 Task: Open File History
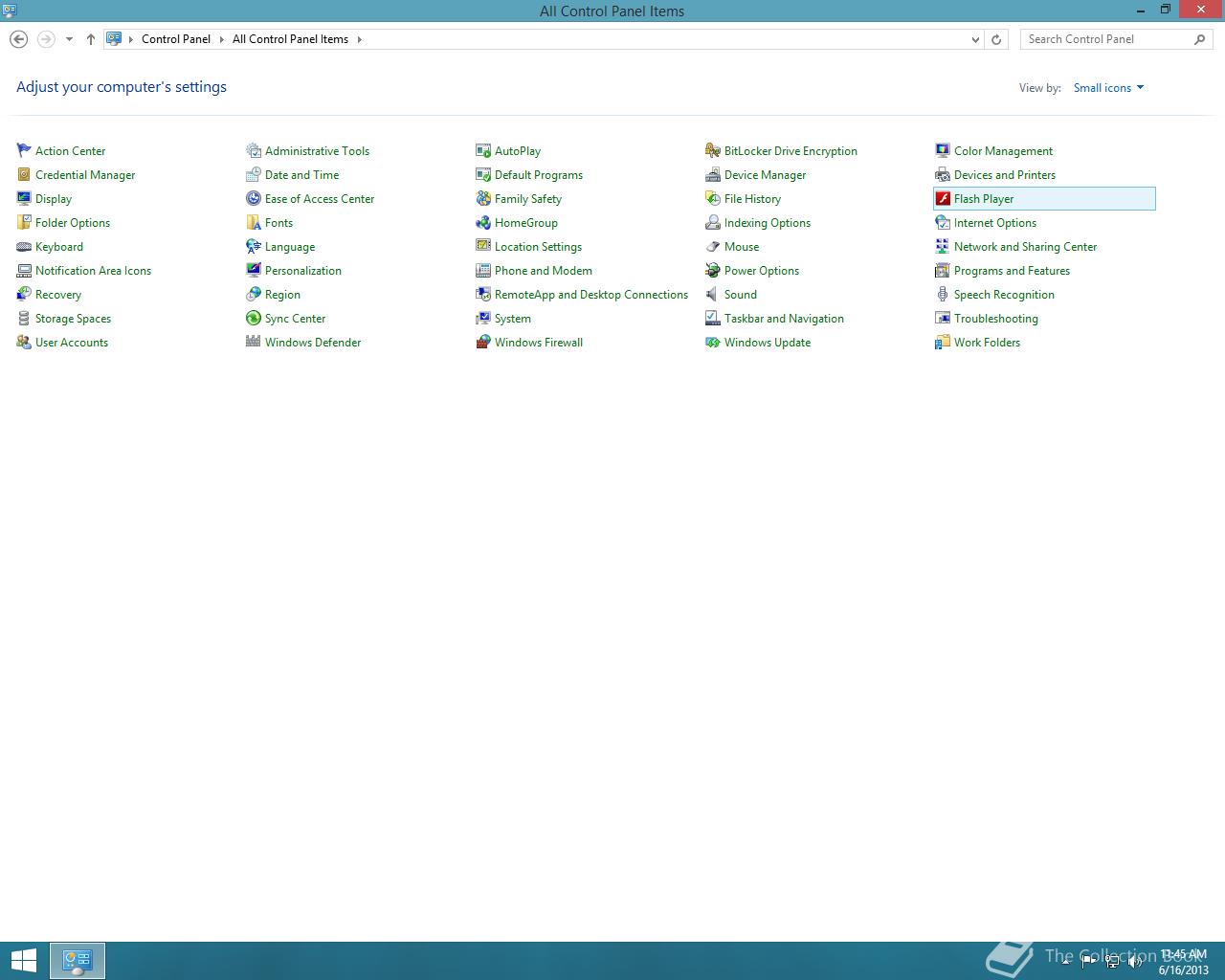click(752, 198)
